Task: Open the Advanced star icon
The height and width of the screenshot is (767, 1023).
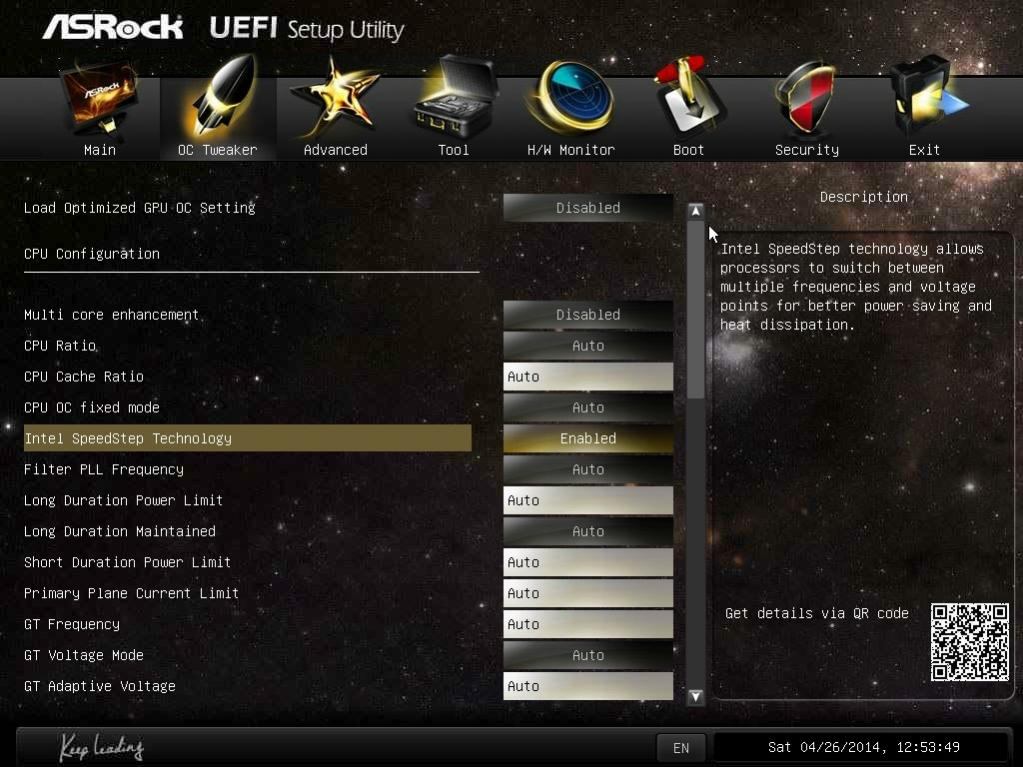Action: click(334, 98)
